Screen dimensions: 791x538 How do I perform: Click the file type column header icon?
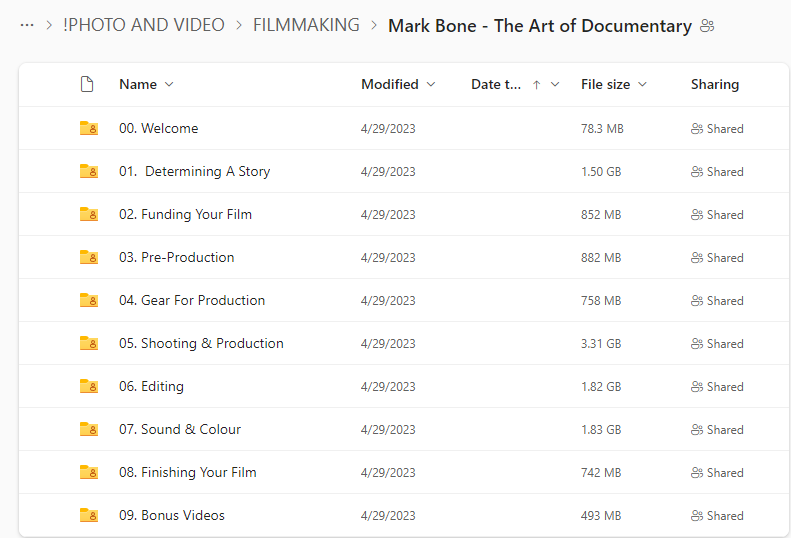[x=87, y=84]
